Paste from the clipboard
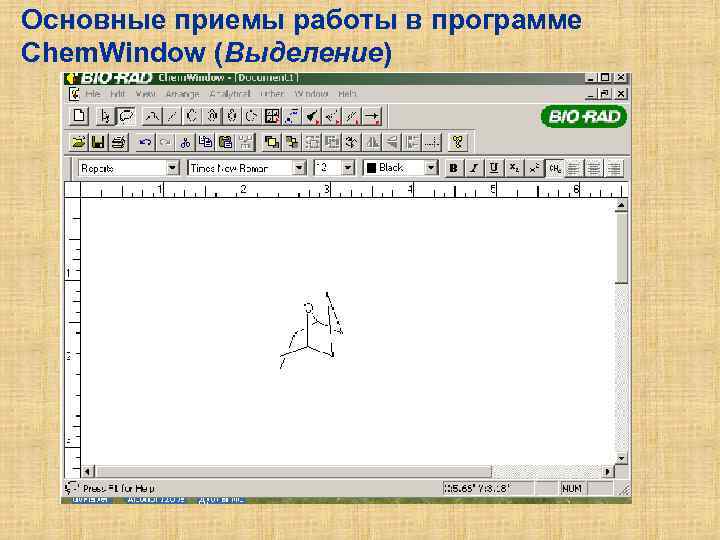The image size is (720, 540). coord(225,142)
